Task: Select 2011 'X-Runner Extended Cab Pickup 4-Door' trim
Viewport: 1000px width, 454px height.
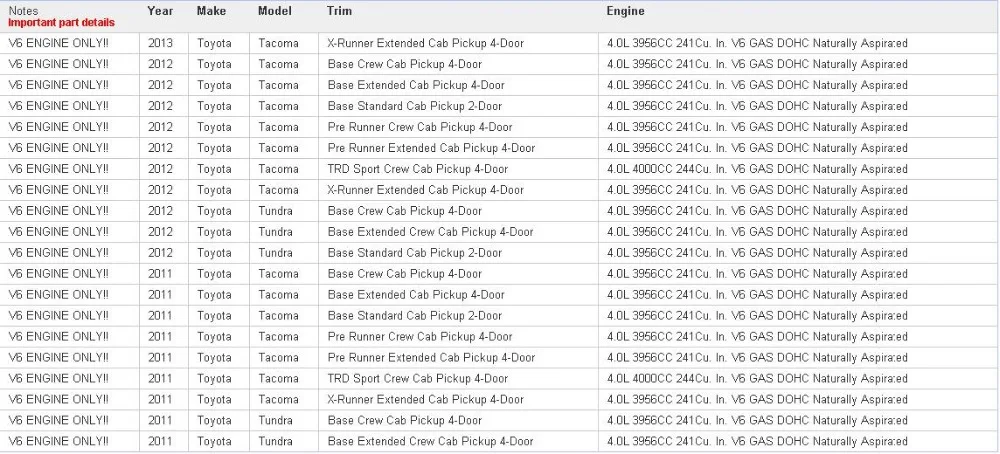Action: click(425, 400)
